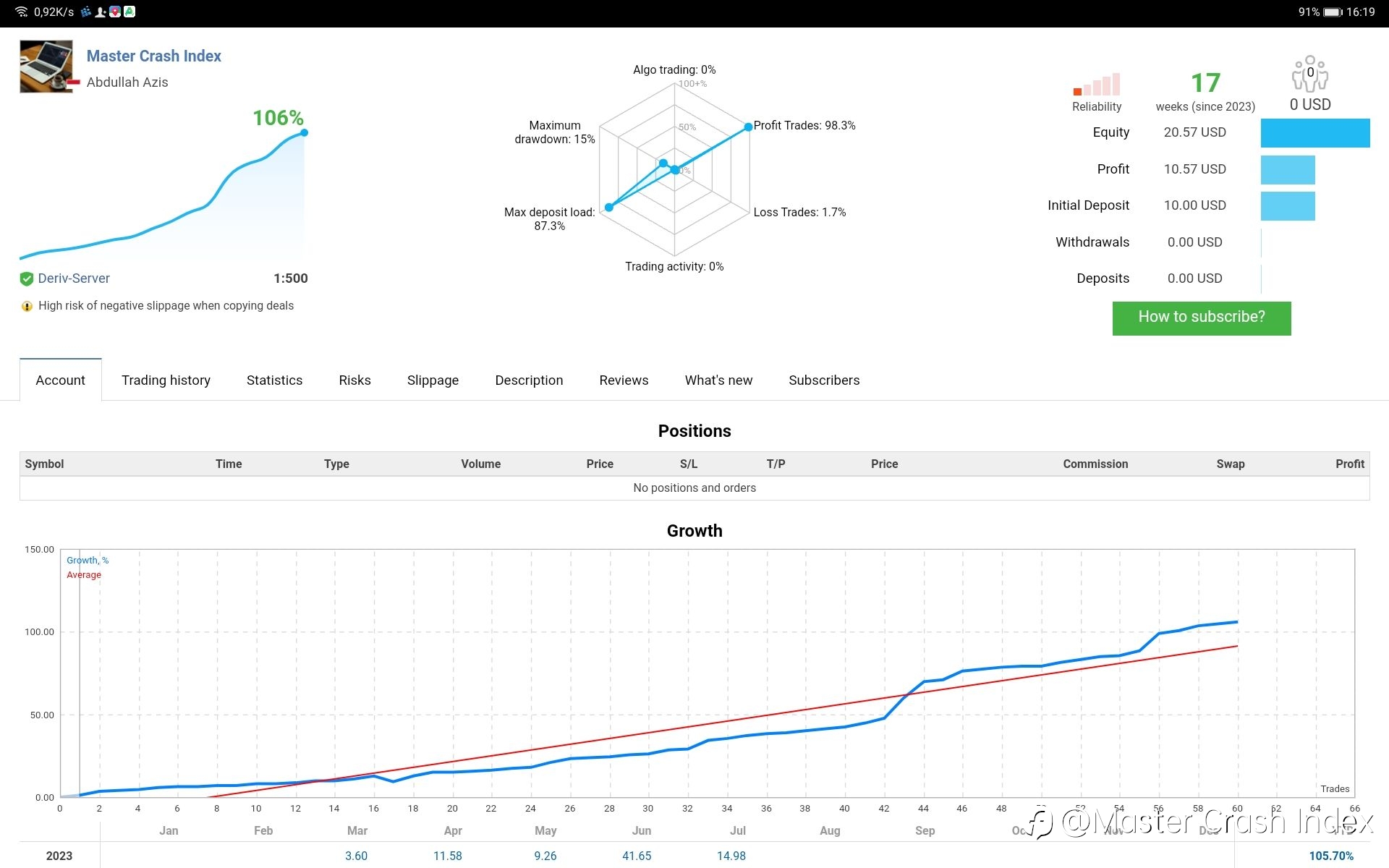Click the Profit column header in Positions
Viewport: 1389px width, 868px height.
click(x=1350, y=464)
